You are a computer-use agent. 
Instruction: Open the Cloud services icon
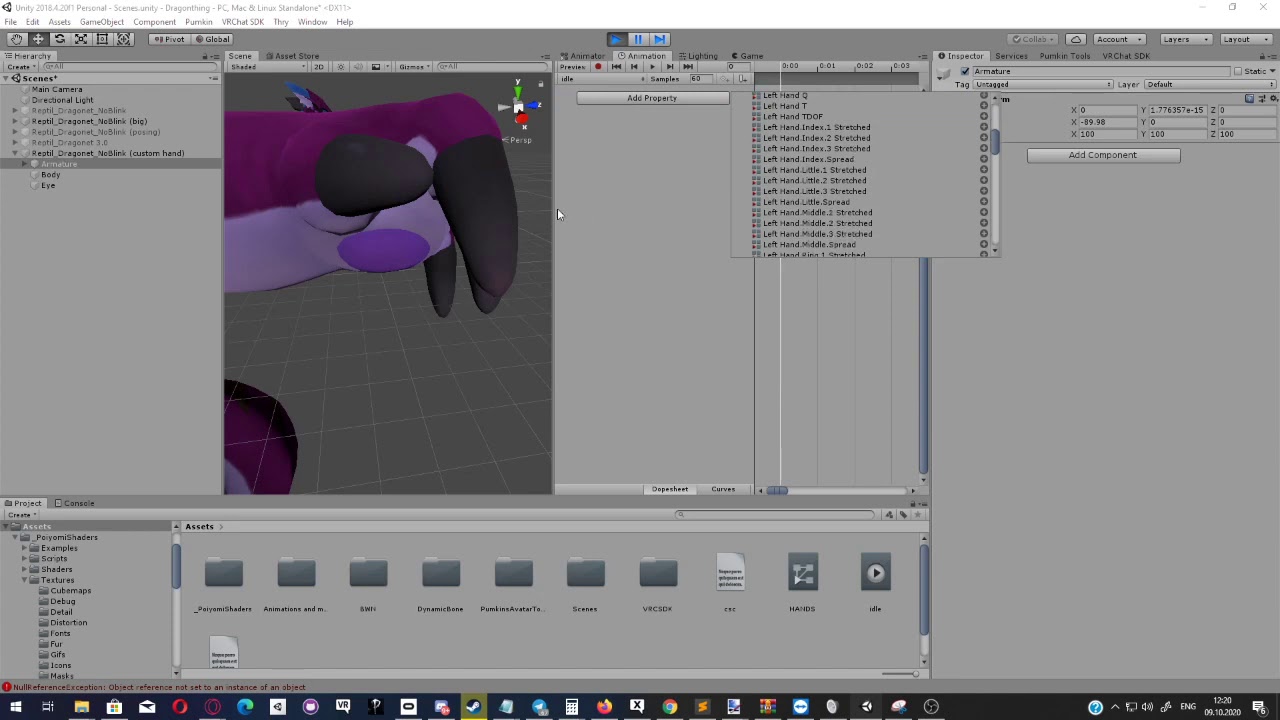click(1076, 39)
